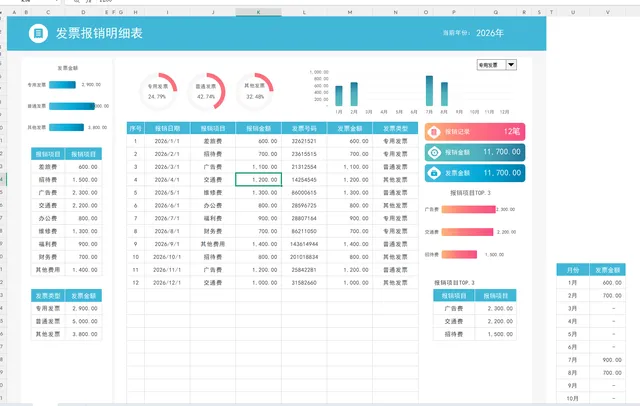
Task: Click the 12笔 count on 报销记录 card
Action: 512,131
